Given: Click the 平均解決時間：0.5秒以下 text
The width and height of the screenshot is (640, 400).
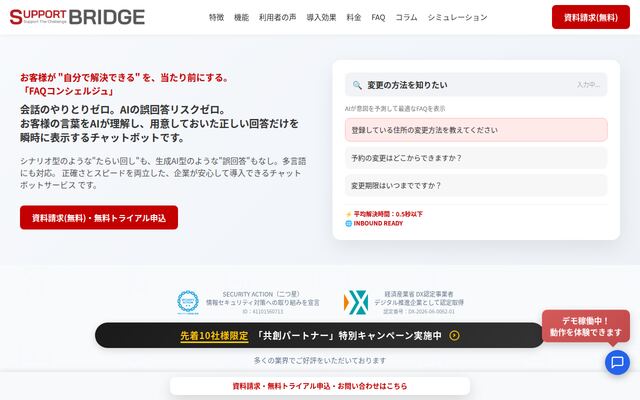Looking at the screenshot, I should [388, 214].
